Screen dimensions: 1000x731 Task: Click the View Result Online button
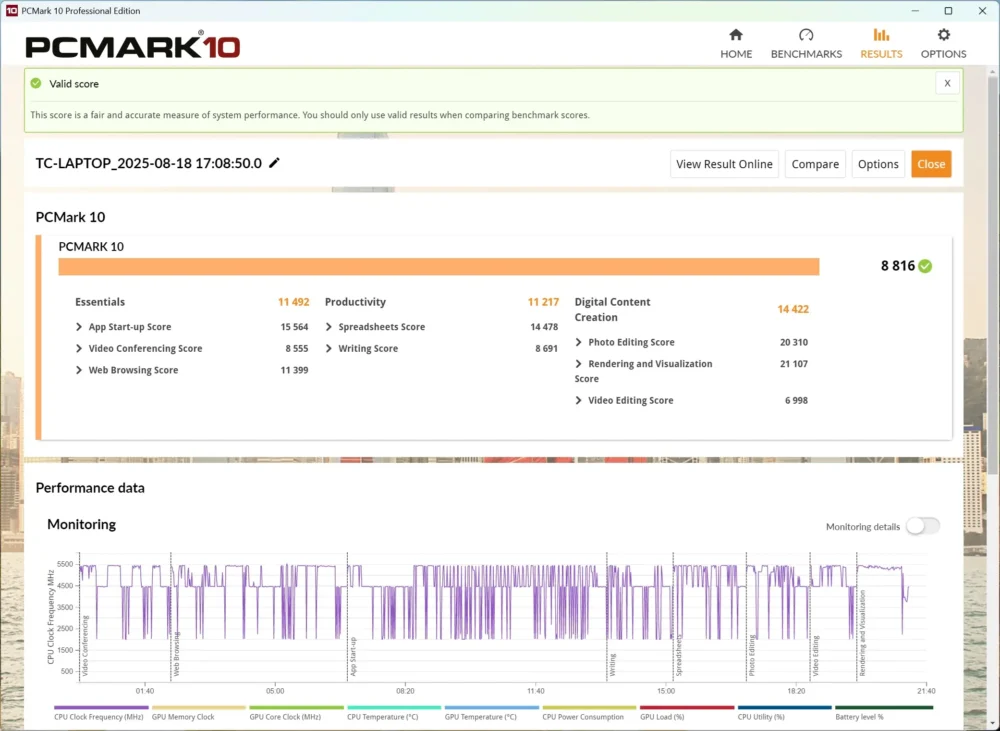pyautogui.click(x=724, y=164)
